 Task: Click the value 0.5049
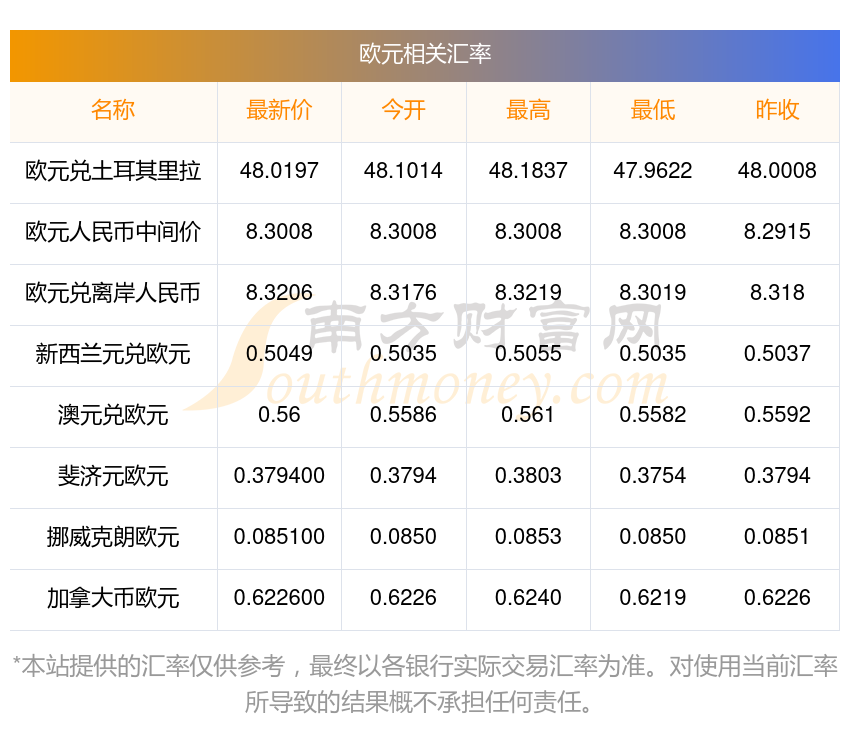pyautogui.click(x=279, y=354)
